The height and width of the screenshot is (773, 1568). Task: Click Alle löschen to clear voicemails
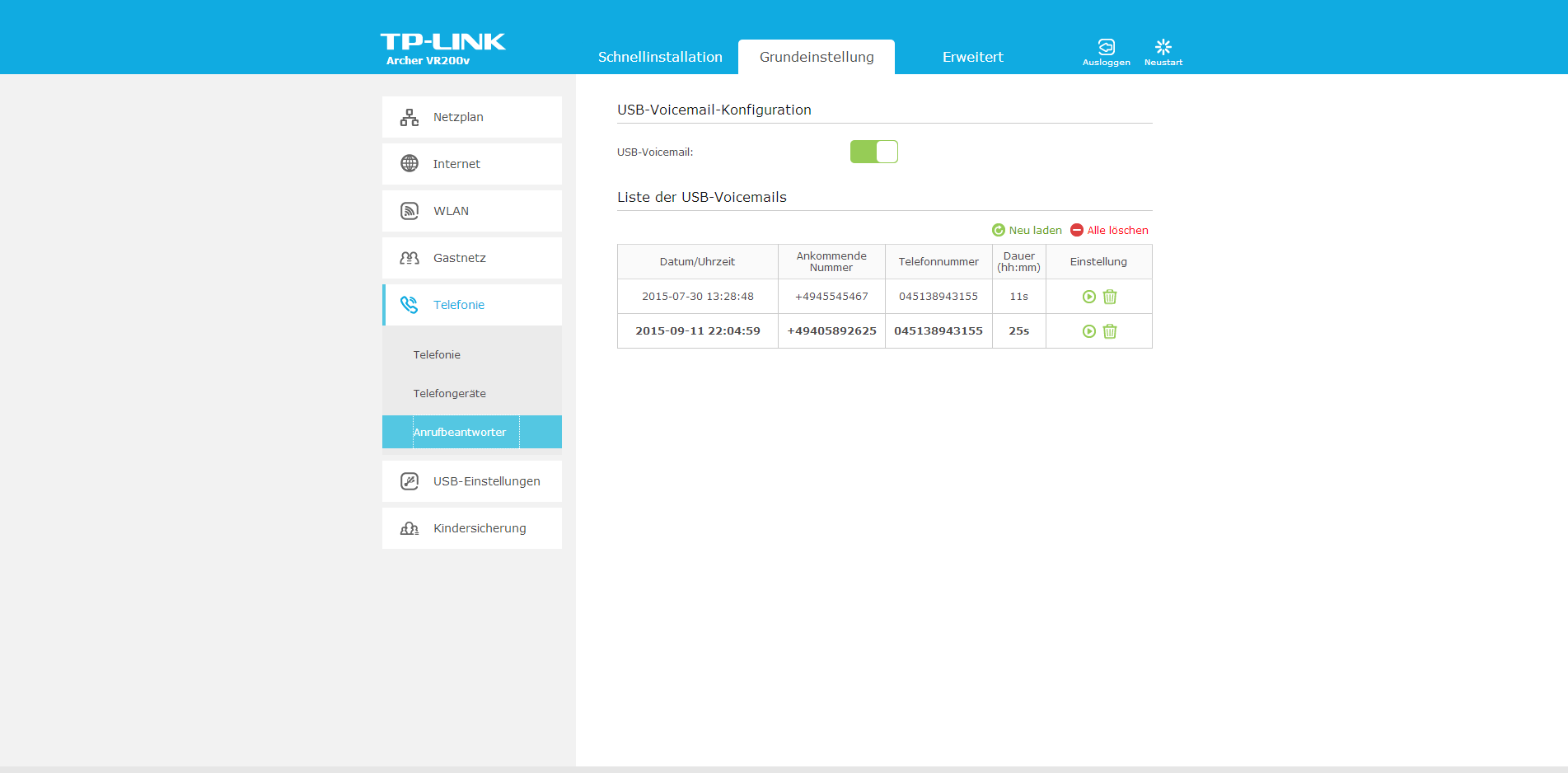[1109, 231]
